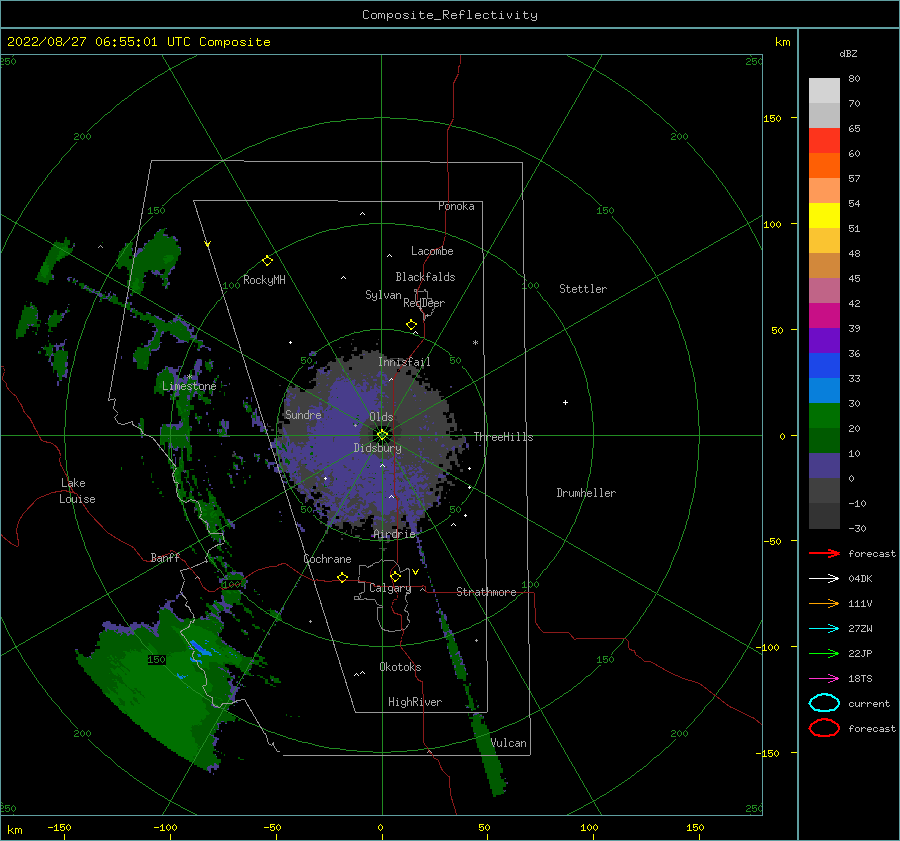Click the Stettler city label
The image size is (900, 841).
(x=583, y=289)
